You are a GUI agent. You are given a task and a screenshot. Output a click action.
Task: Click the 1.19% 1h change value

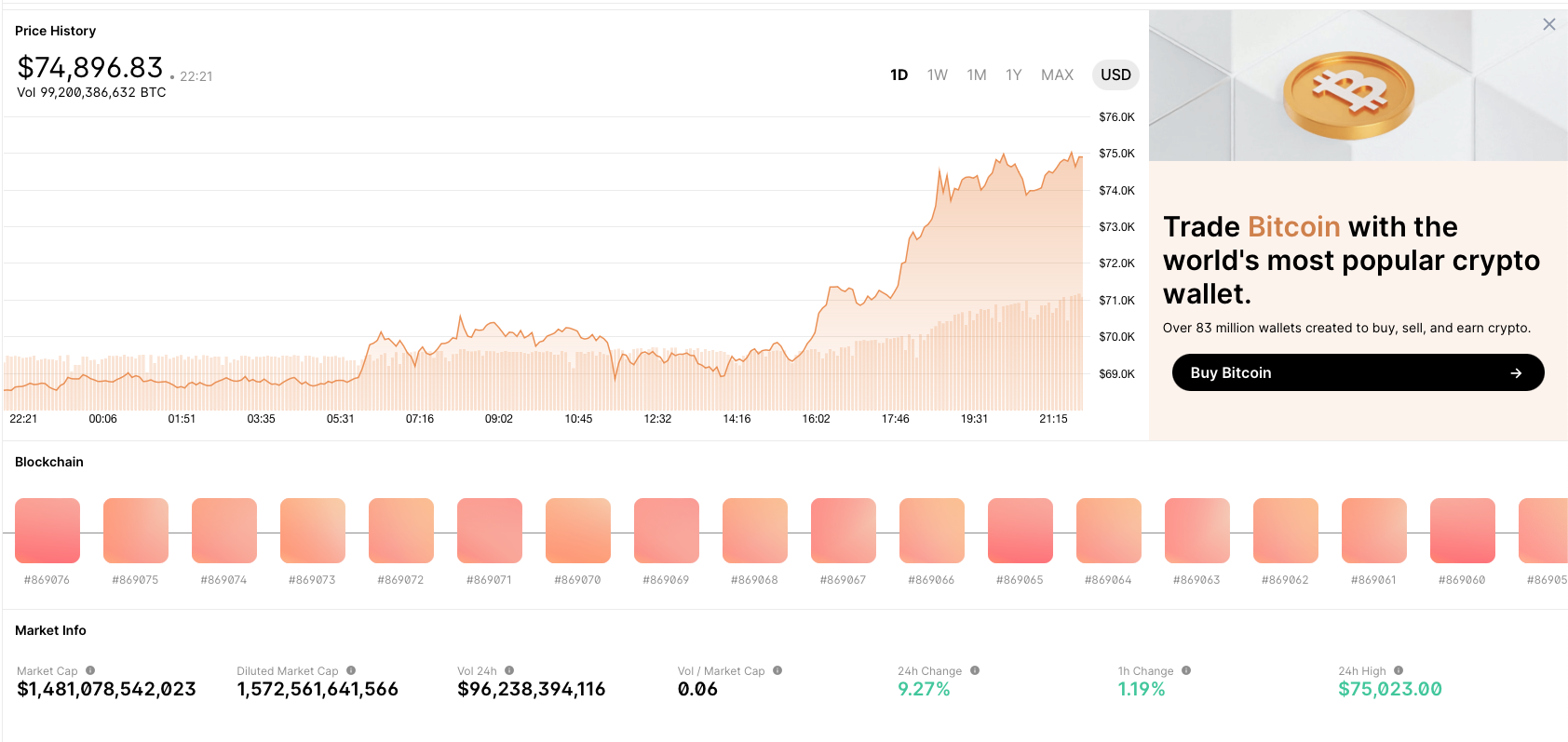[x=1142, y=689]
